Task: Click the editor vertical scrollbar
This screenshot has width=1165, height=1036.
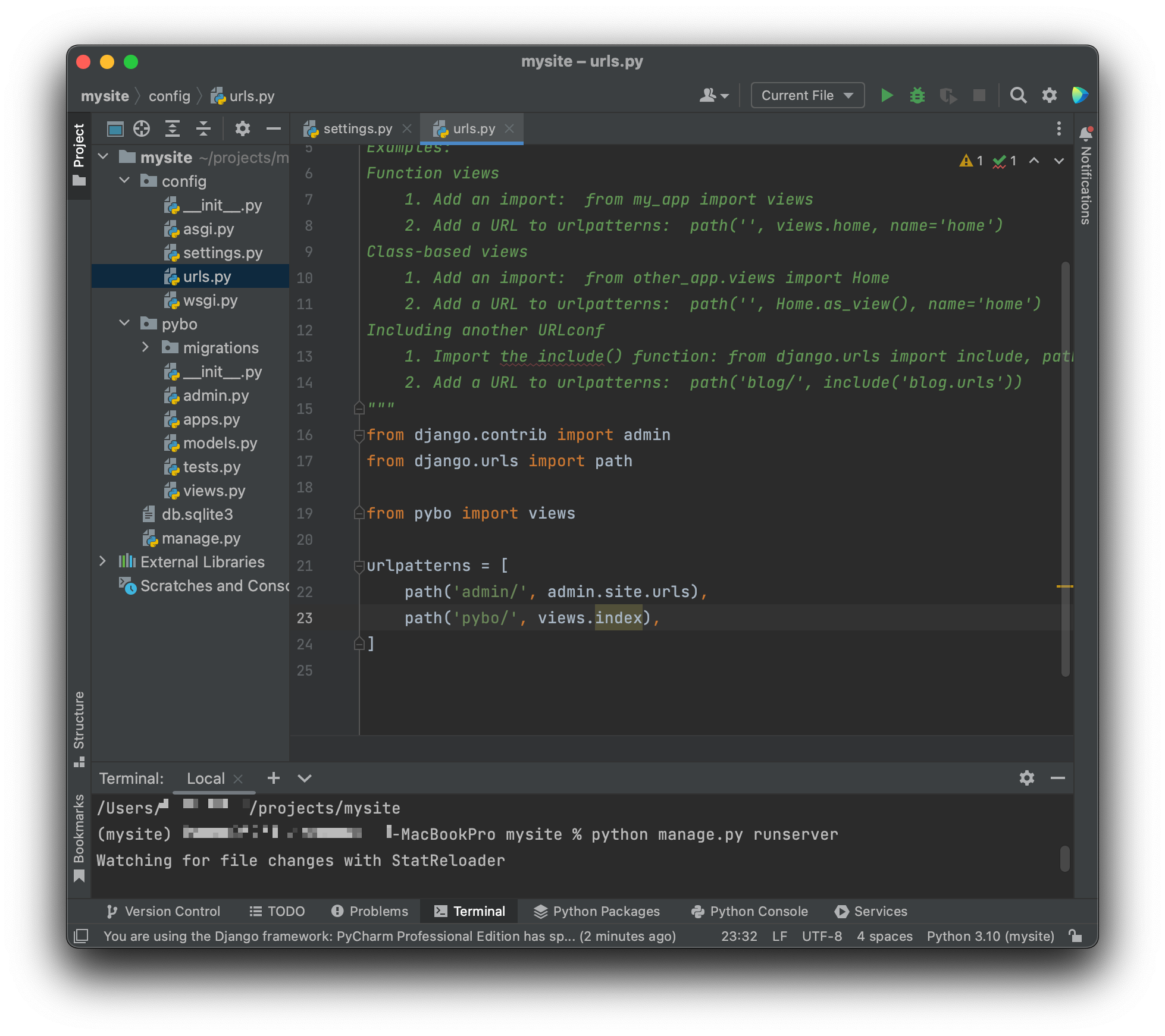Action: [x=1065, y=469]
